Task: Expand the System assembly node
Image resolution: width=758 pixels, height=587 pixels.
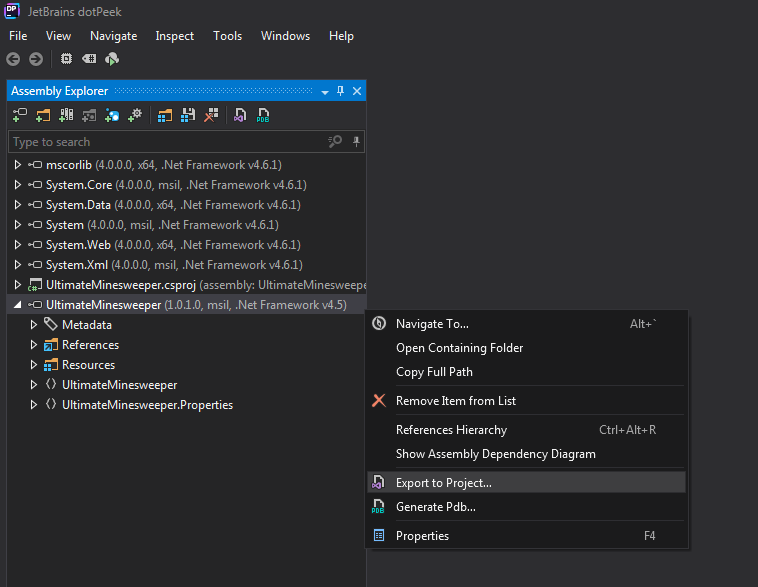Action: (x=17, y=225)
